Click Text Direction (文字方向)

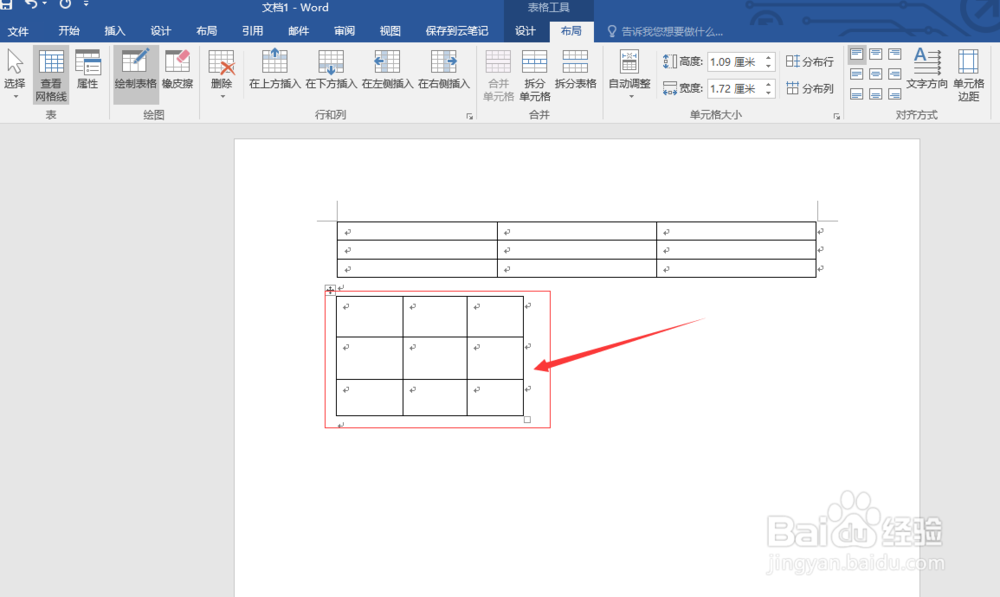coord(927,70)
